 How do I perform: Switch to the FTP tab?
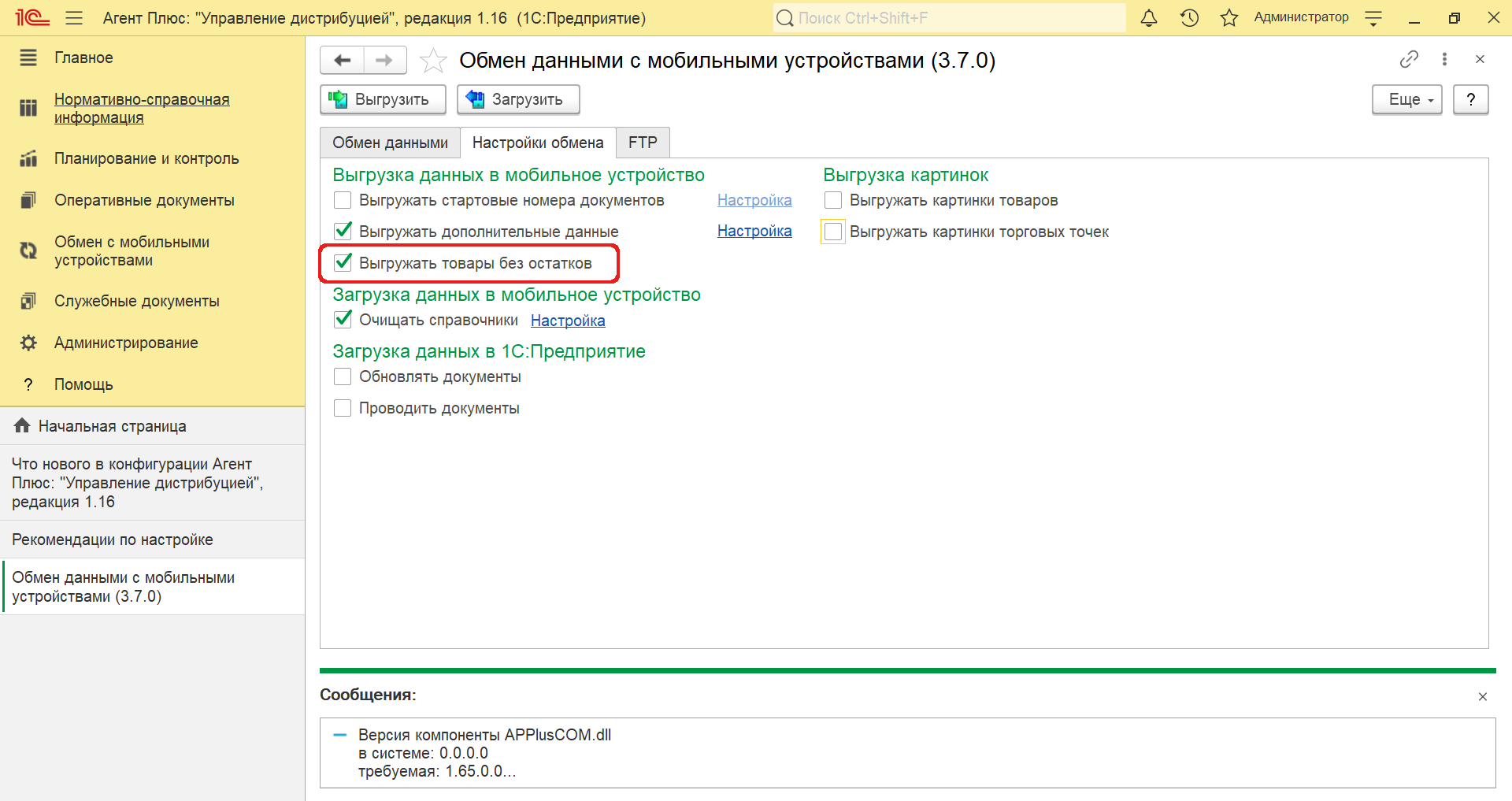tap(643, 143)
